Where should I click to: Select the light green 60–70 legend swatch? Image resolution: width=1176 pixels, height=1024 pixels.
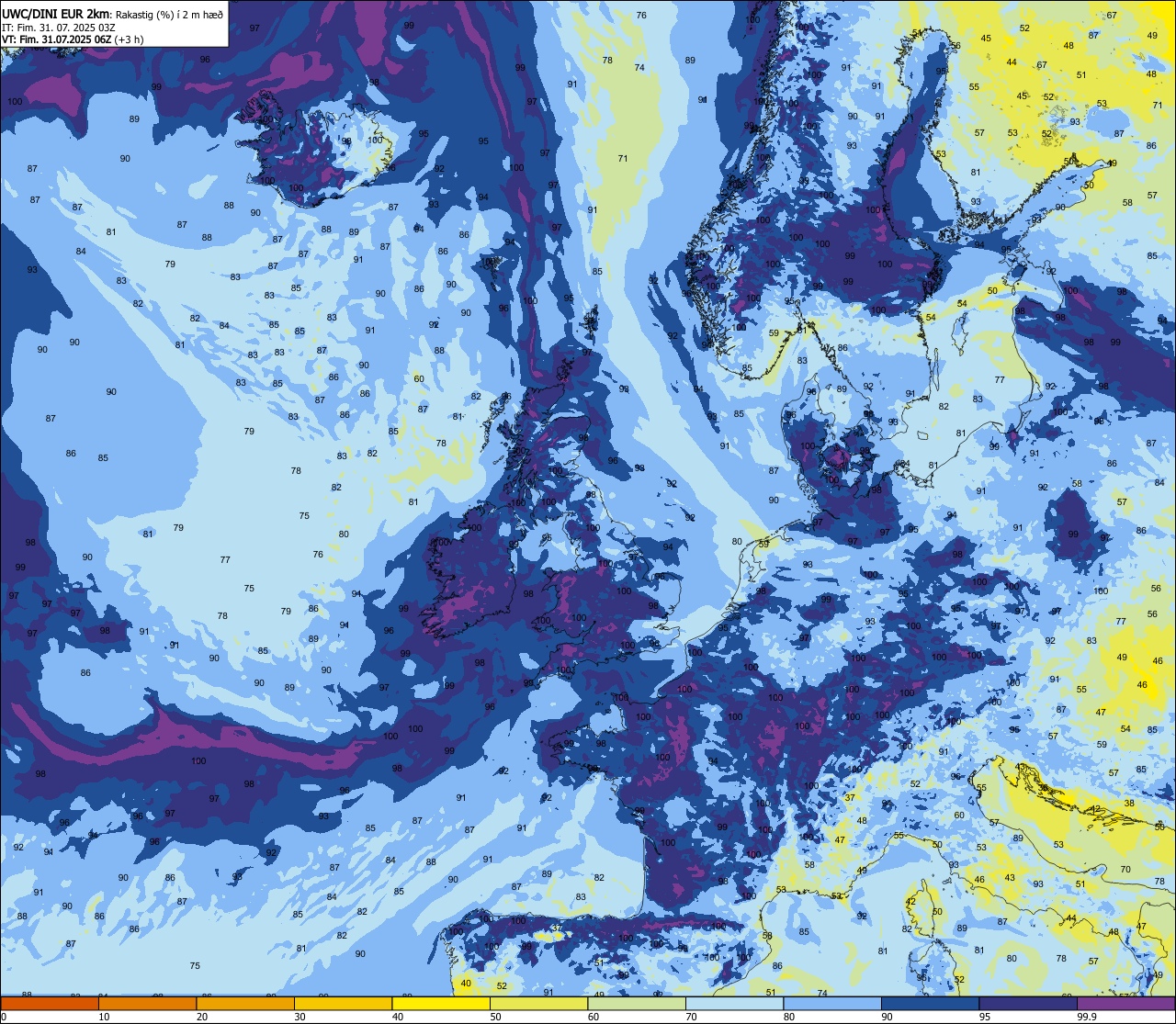pos(637,1003)
